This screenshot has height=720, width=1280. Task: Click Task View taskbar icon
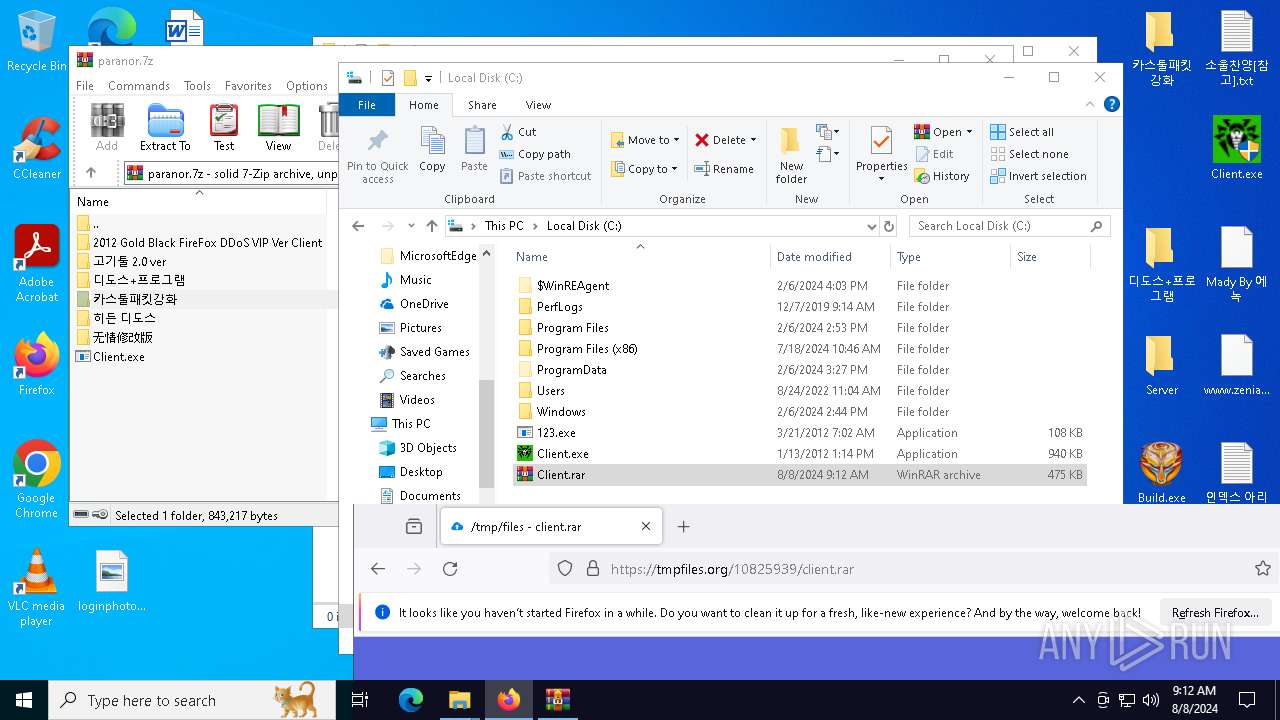click(x=360, y=700)
